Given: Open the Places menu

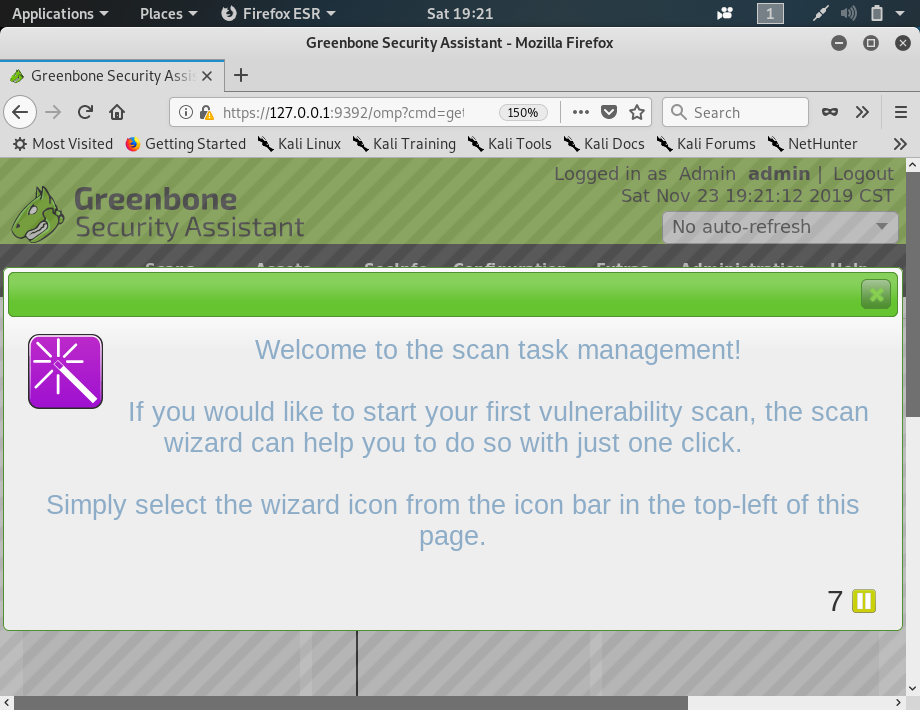Looking at the screenshot, I should point(168,13).
